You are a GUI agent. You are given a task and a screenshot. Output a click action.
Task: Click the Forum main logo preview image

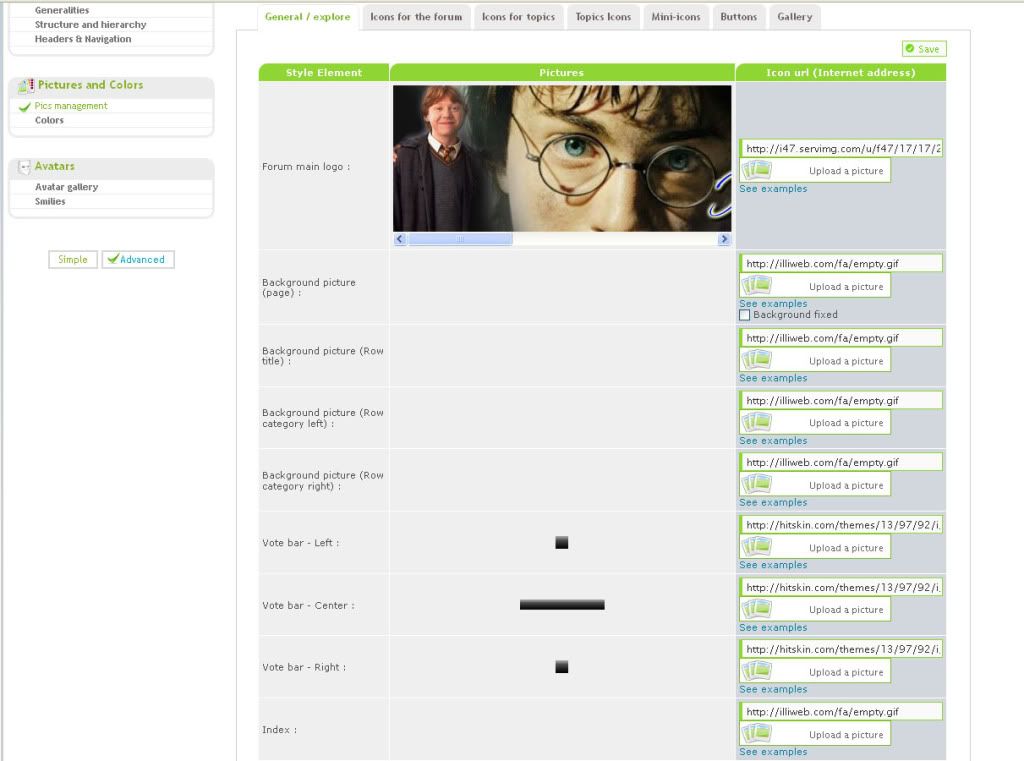(x=562, y=158)
